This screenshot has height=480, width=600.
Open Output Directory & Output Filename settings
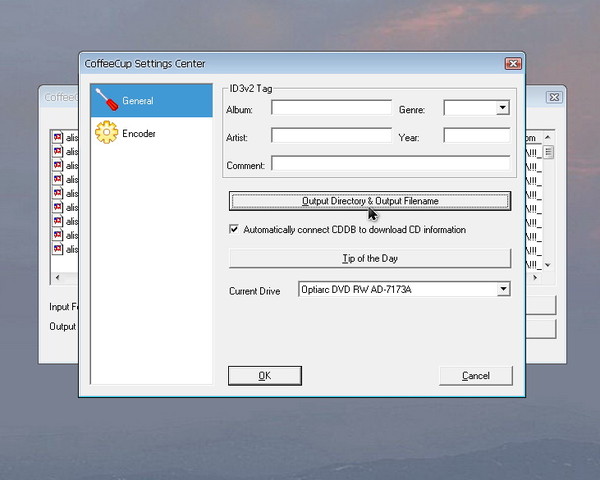pos(370,201)
